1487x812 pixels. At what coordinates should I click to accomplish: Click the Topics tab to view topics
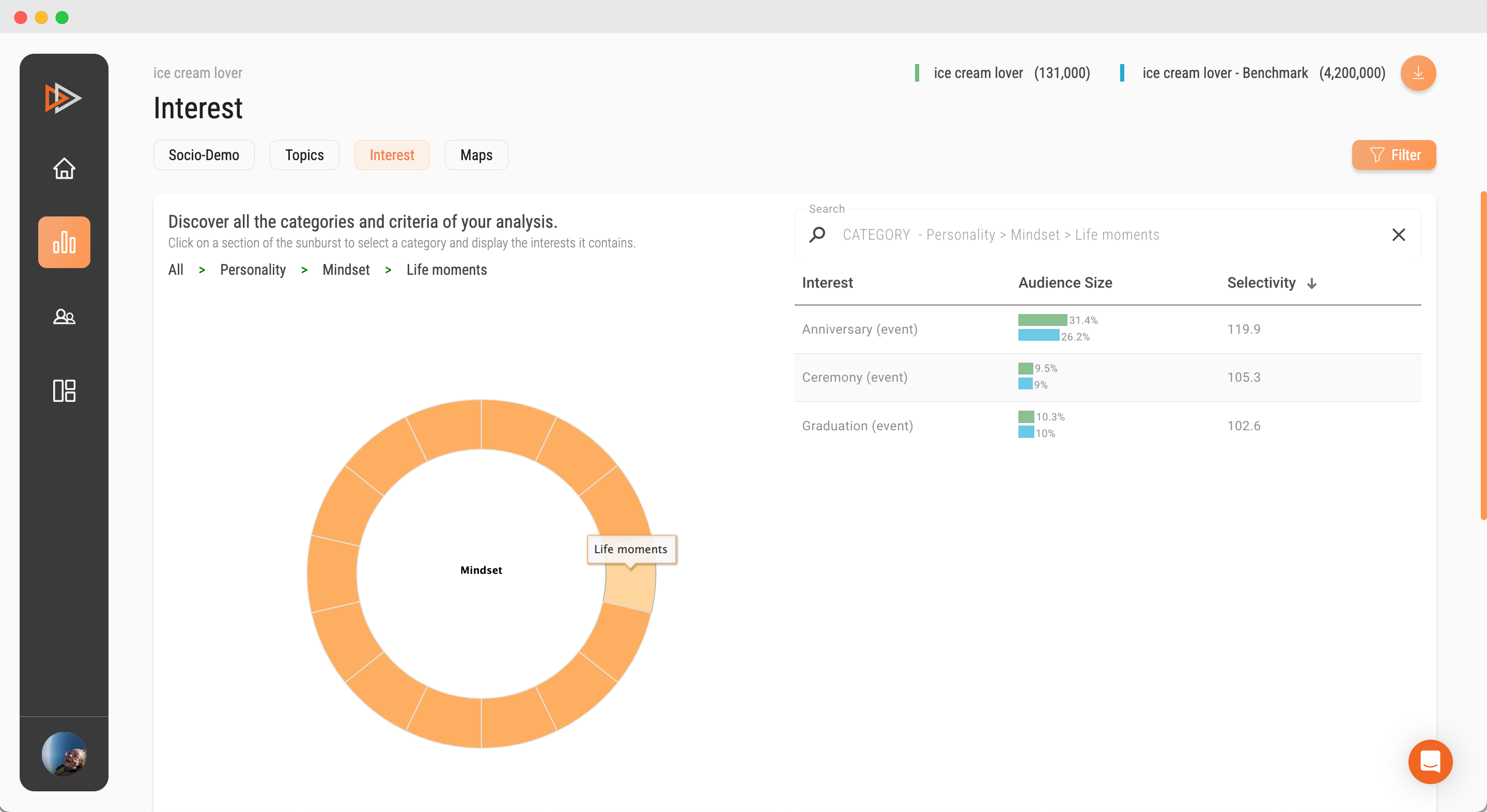click(x=305, y=154)
